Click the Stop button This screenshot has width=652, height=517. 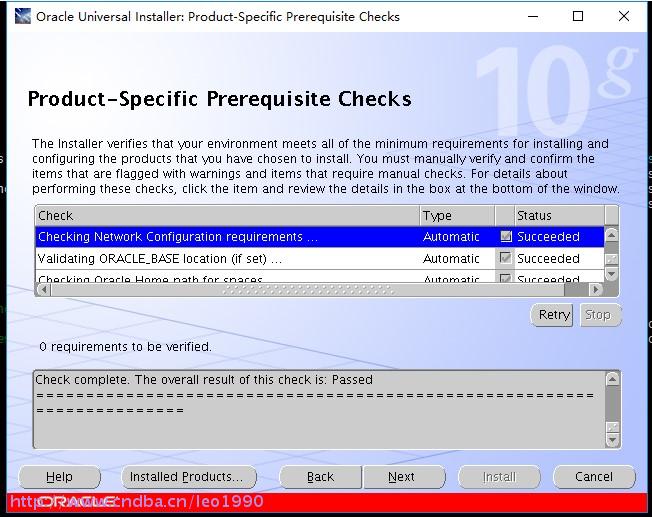click(x=600, y=315)
